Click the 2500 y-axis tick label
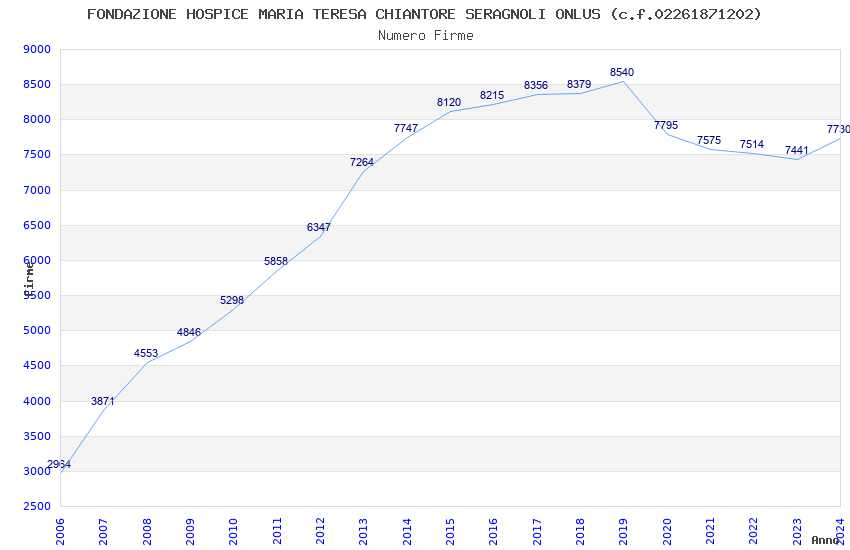Image resolution: width=850 pixels, height=550 pixels. tap(37, 507)
